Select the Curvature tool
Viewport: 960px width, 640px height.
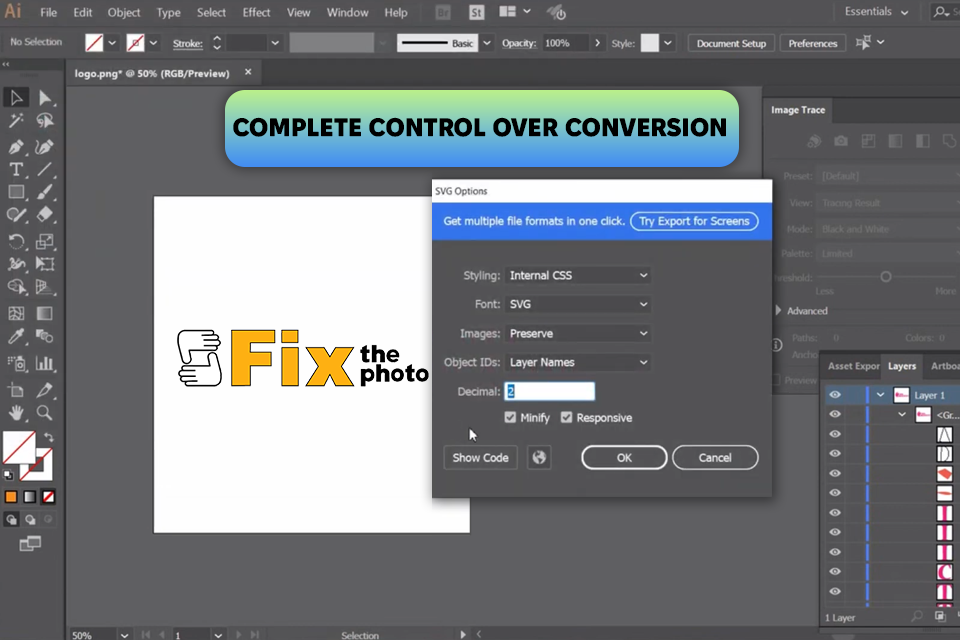(45, 147)
